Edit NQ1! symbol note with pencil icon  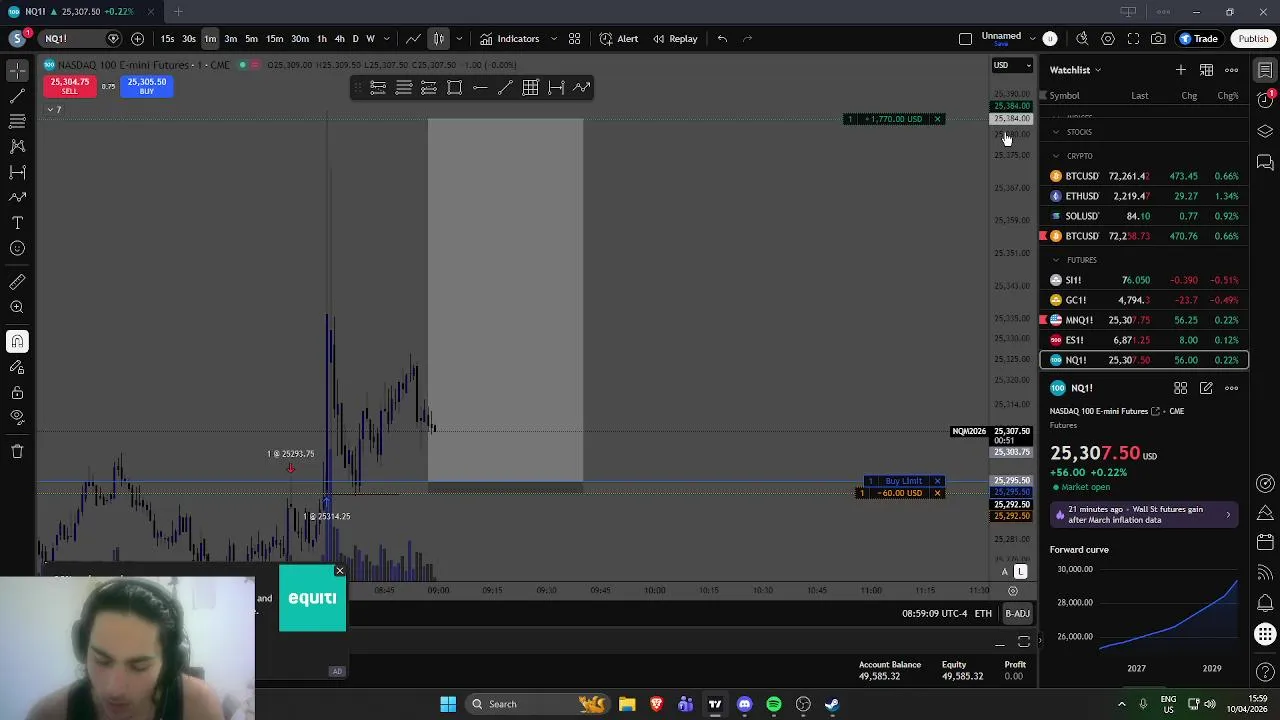(x=1207, y=388)
